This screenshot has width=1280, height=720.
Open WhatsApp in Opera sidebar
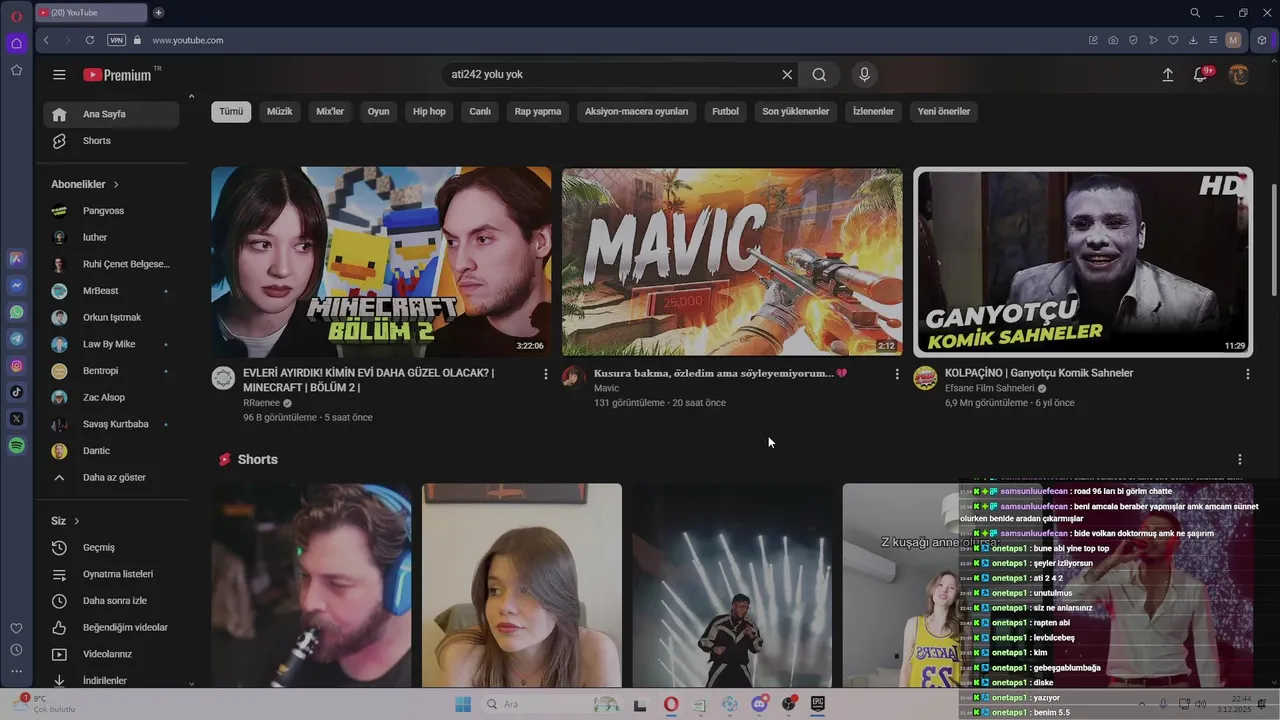point(17,312)
